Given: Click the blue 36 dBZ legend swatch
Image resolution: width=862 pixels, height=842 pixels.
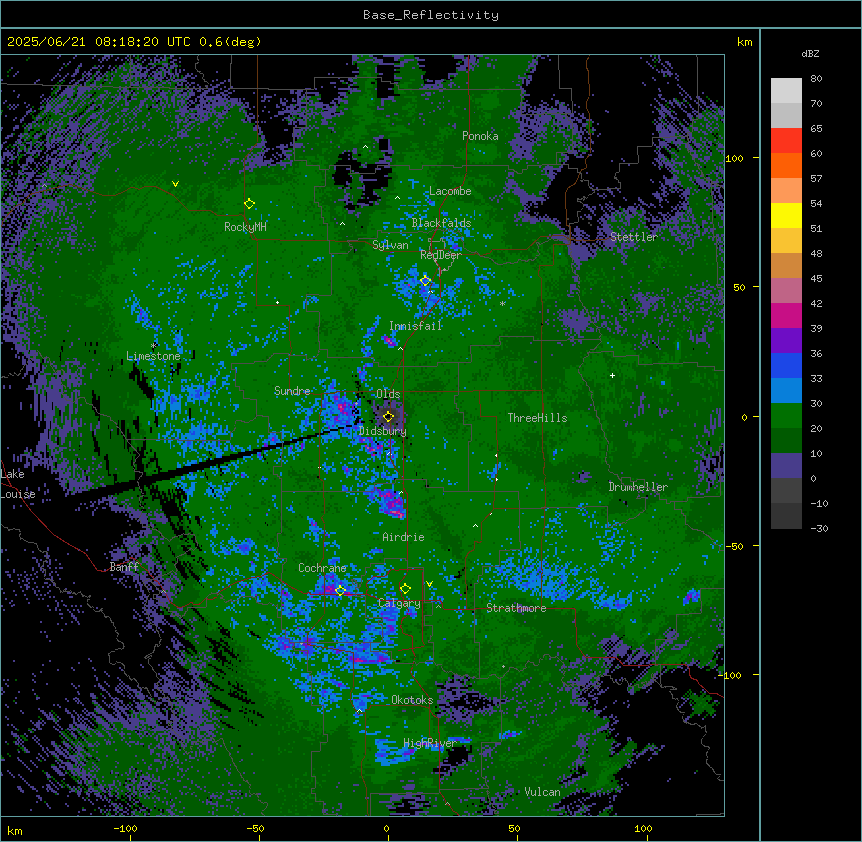Looking at the screenshot, I should coord(786,366).
